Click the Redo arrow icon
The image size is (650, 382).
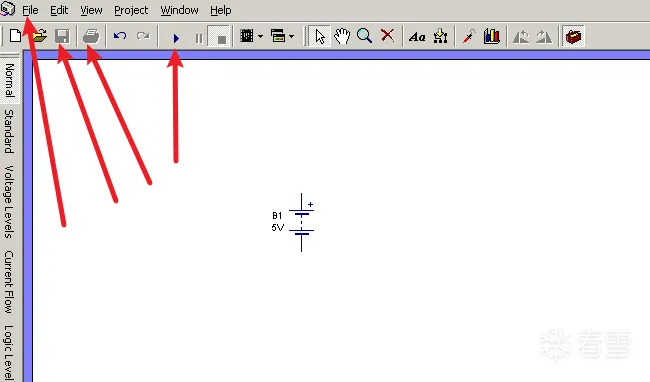click(x=143, y=36)
